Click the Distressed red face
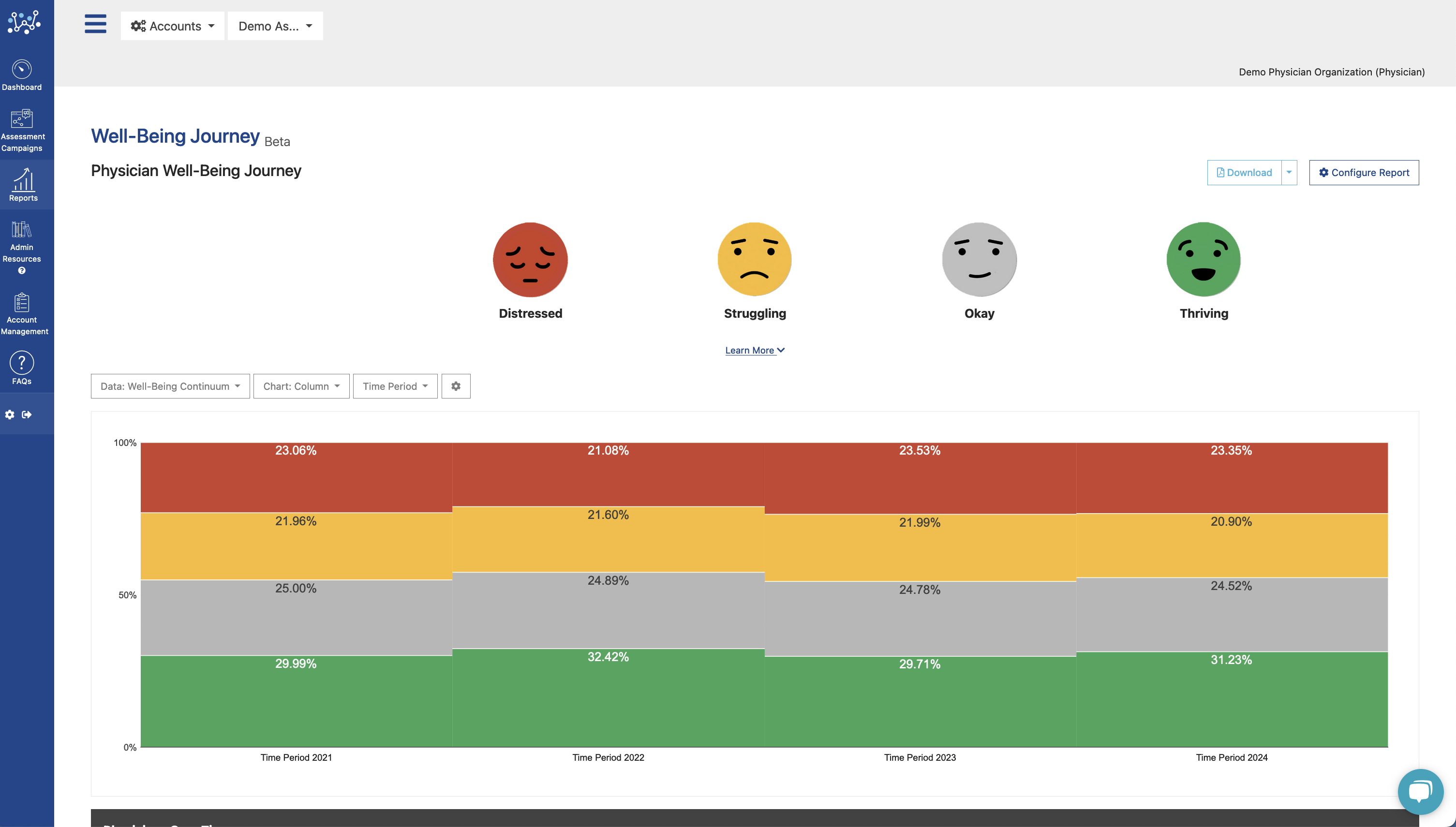 [530, 260]
